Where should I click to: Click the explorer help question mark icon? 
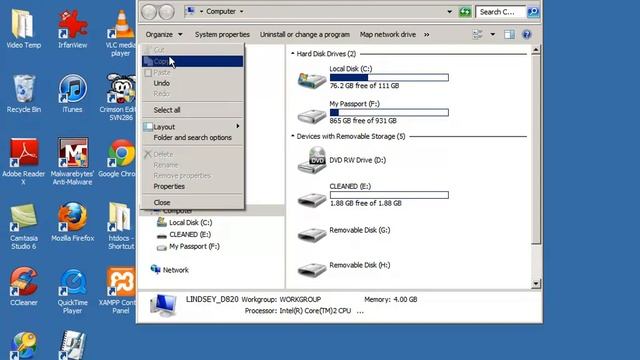tap(527, 34)
